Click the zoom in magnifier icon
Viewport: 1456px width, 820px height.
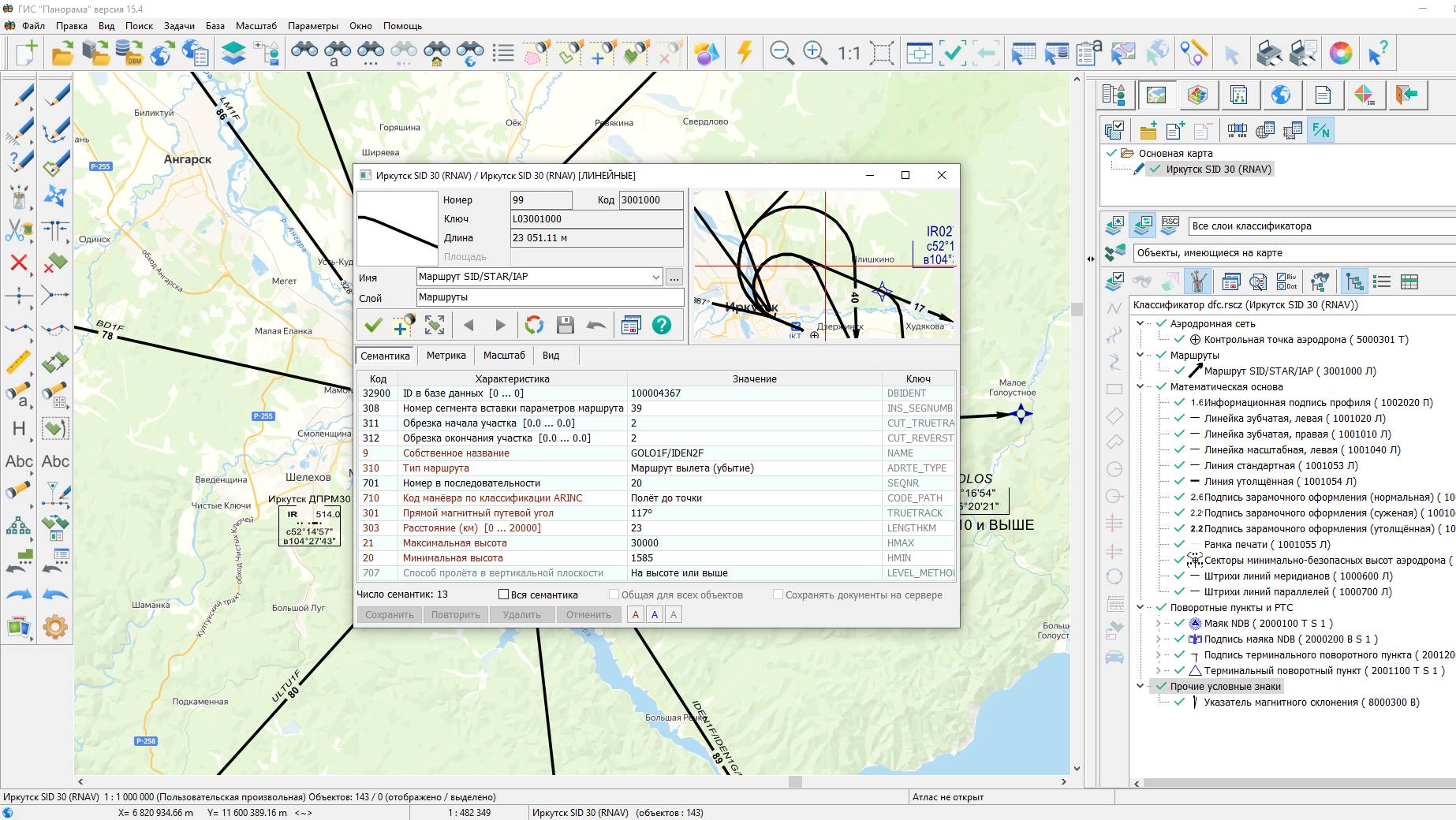pos(814,53)
